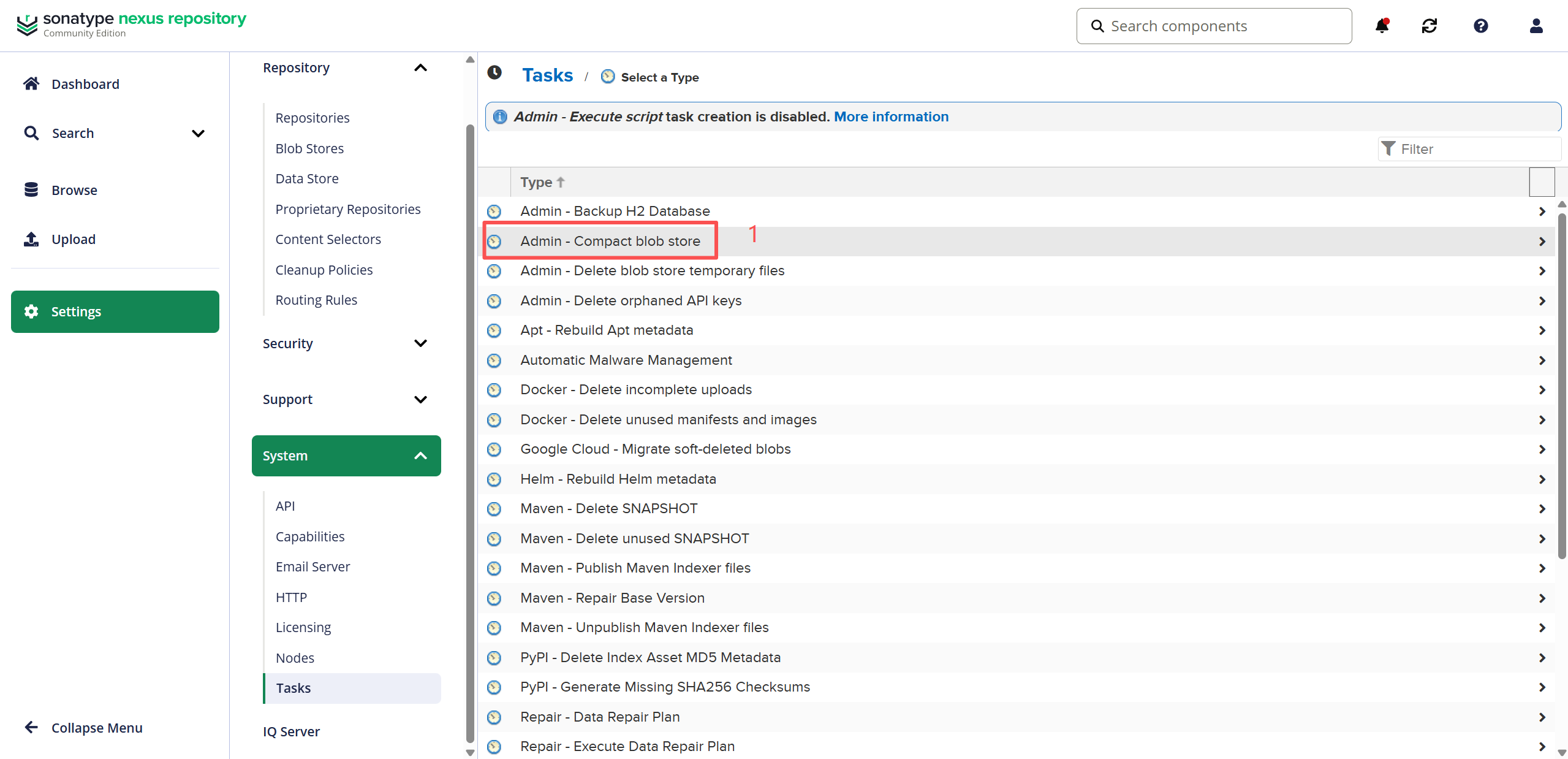Screen dimensions: 1568x759
Task: Click the Upload icon in sidebar
Action: pos(31,239)
